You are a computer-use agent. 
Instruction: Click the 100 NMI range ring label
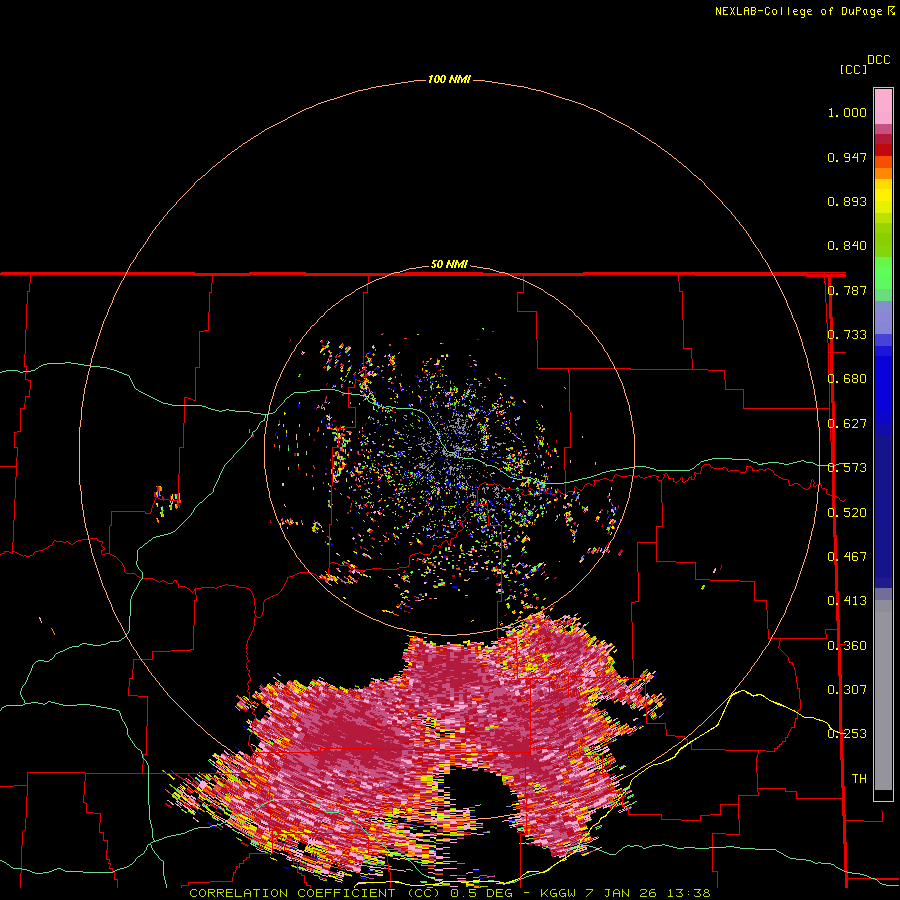pos(449,79)
